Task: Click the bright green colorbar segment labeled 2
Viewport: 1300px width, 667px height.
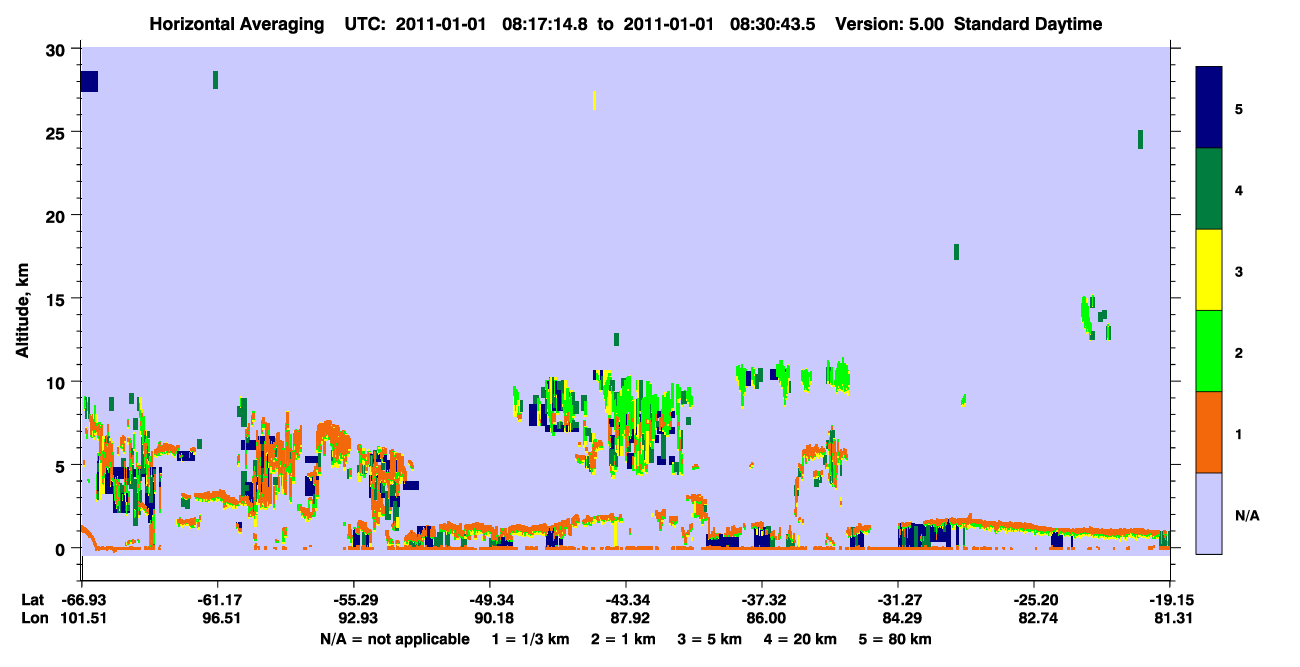Action: 1209,351
